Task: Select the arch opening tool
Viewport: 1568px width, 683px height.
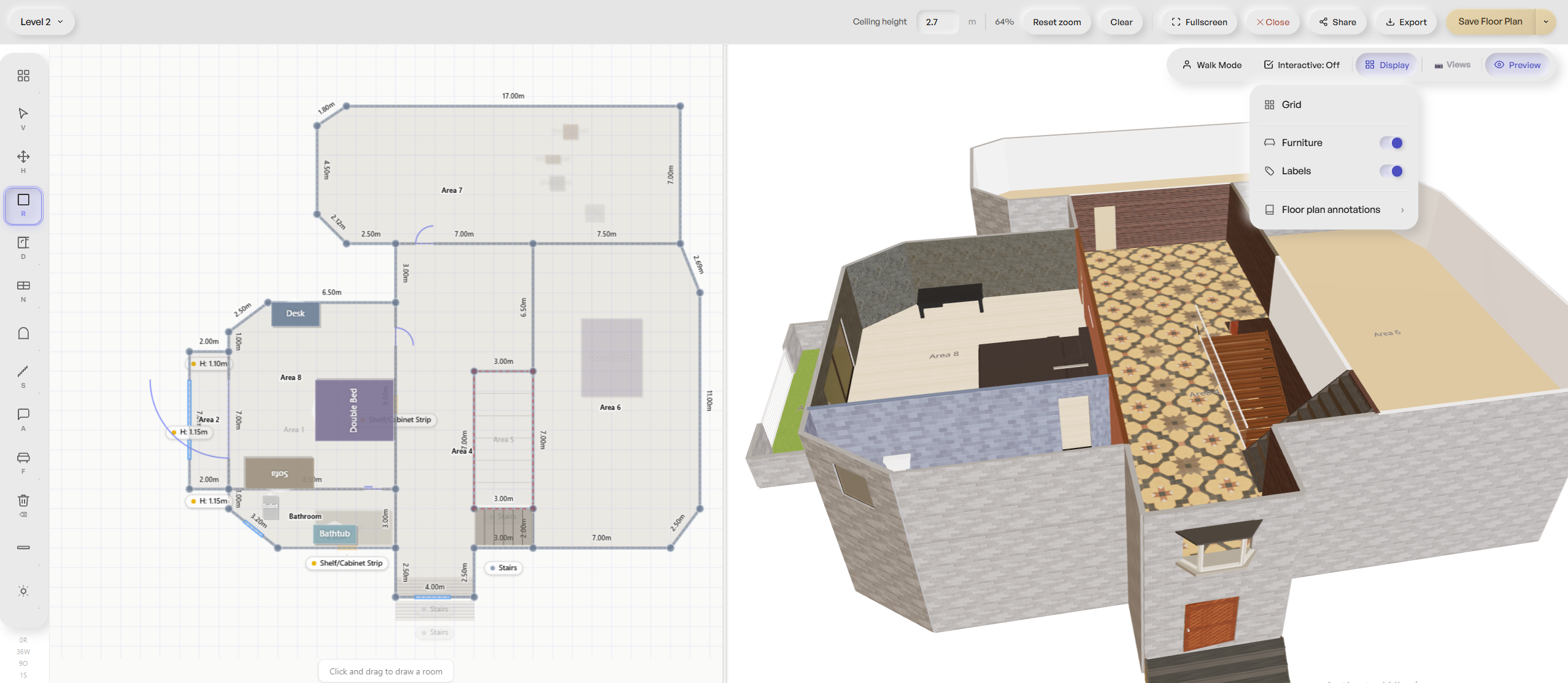Action: coord(23,333)
